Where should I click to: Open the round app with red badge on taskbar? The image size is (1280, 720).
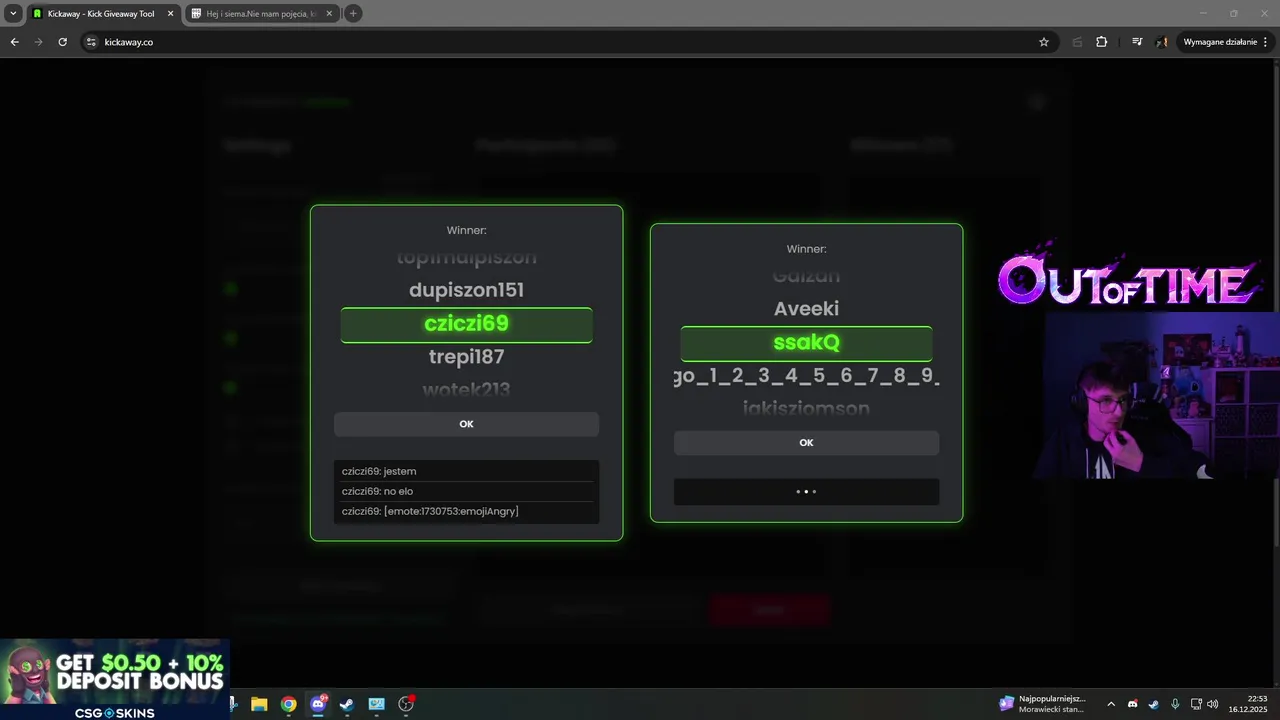coord(406,704)
